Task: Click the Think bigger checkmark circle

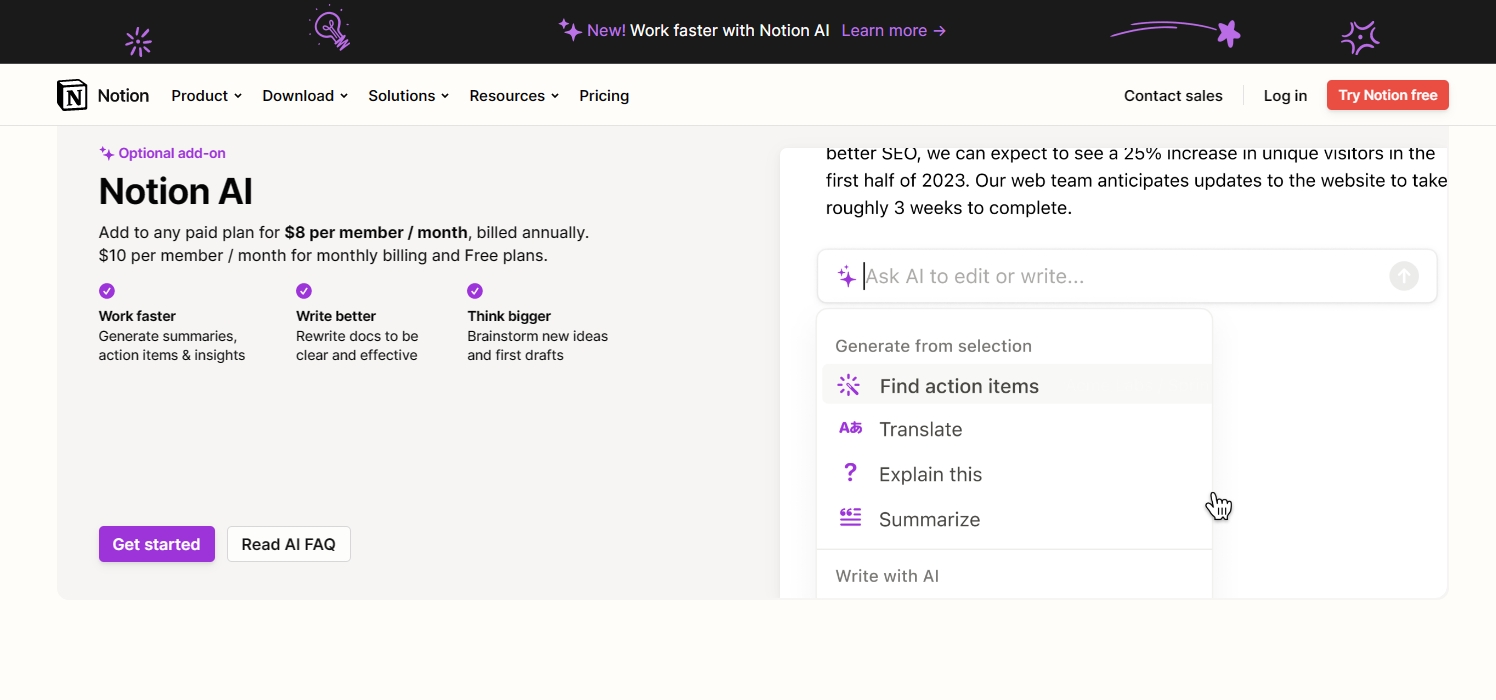Action: [x=475, y=291]
